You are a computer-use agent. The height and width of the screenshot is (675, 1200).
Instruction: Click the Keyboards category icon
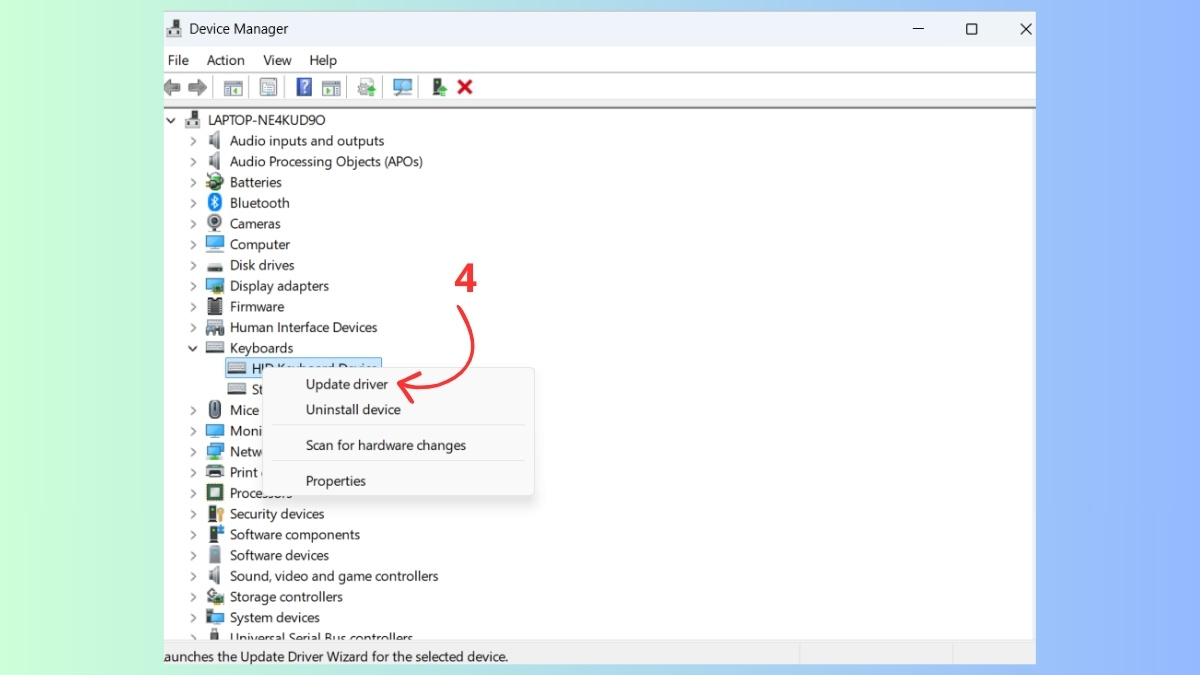click(214, 348)
